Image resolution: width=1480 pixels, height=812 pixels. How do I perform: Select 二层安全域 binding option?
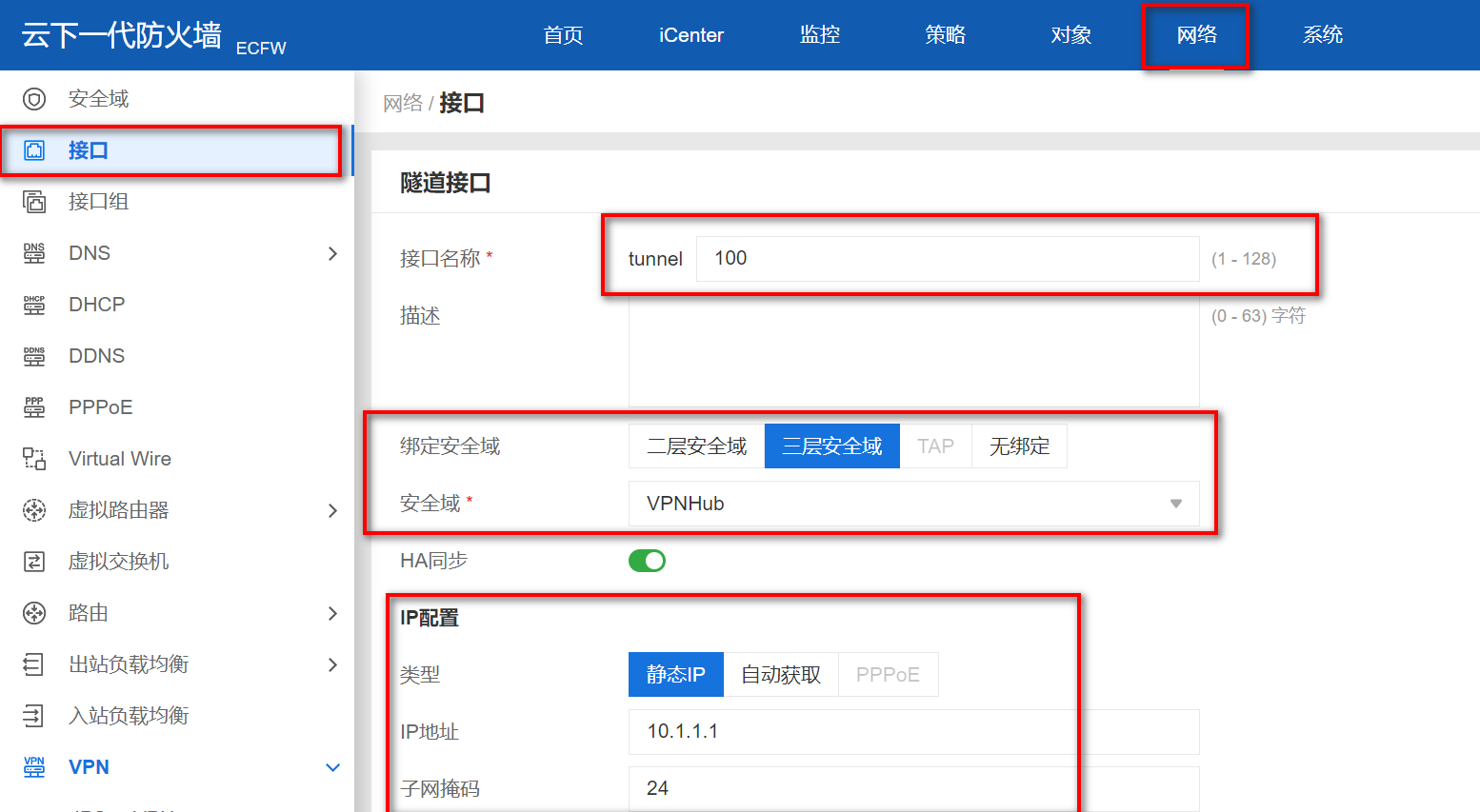696,446
